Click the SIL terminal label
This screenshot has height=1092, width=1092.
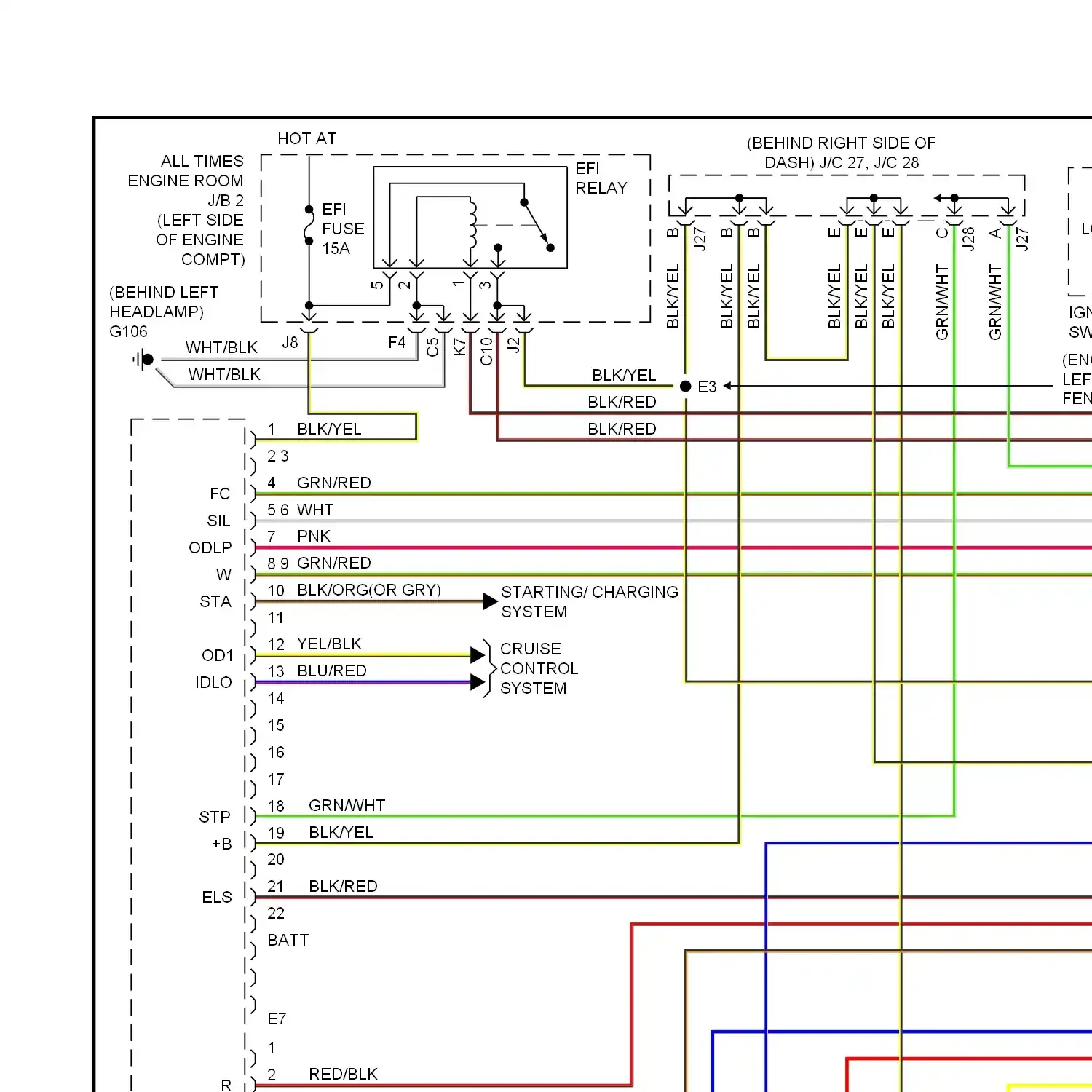[218, 521]
